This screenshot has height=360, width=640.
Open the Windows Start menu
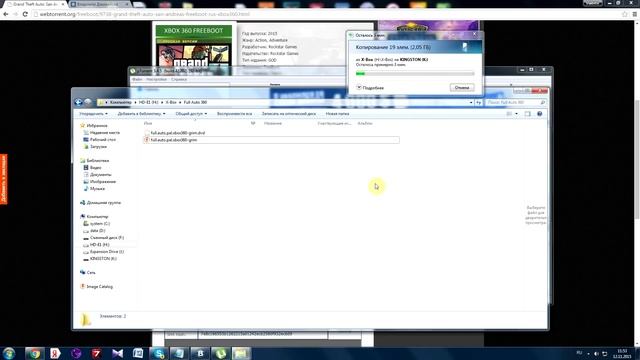9,353
